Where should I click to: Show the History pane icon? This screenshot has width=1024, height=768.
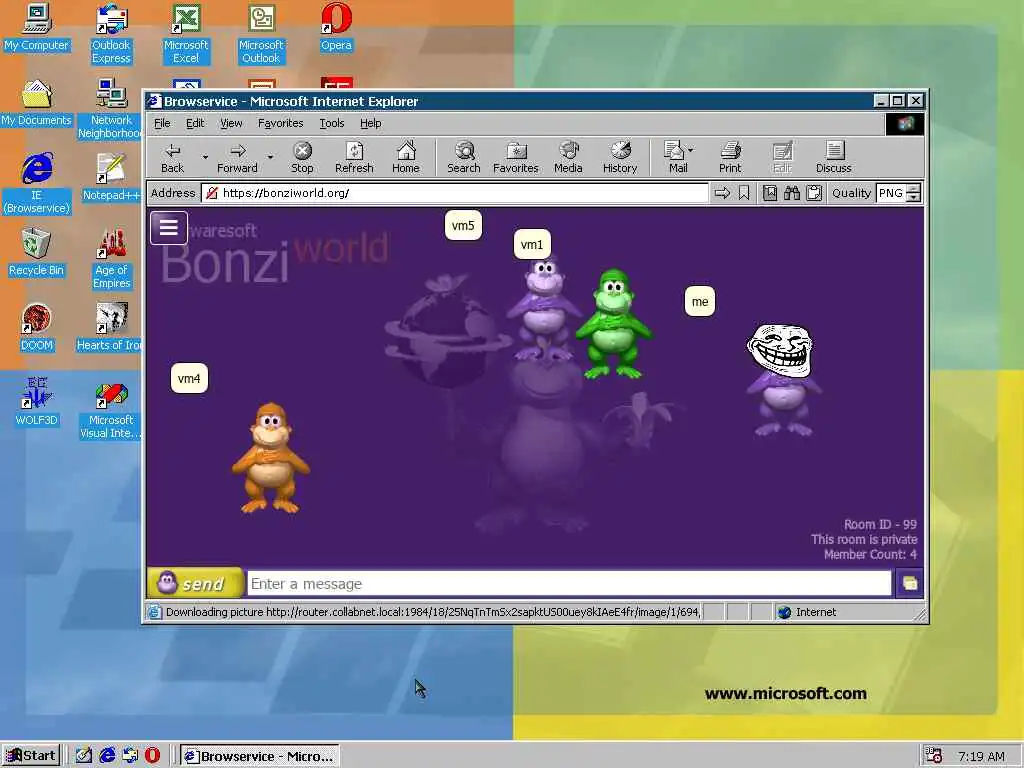point(620,157)
